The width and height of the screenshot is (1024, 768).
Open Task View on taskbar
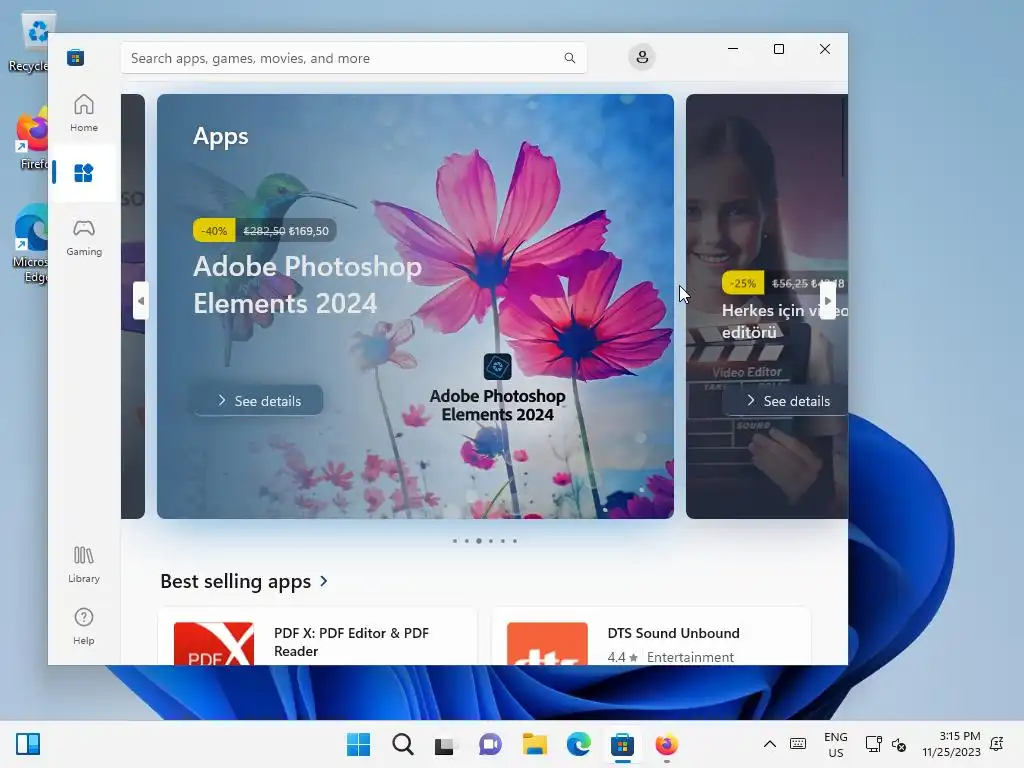(447, 744)
